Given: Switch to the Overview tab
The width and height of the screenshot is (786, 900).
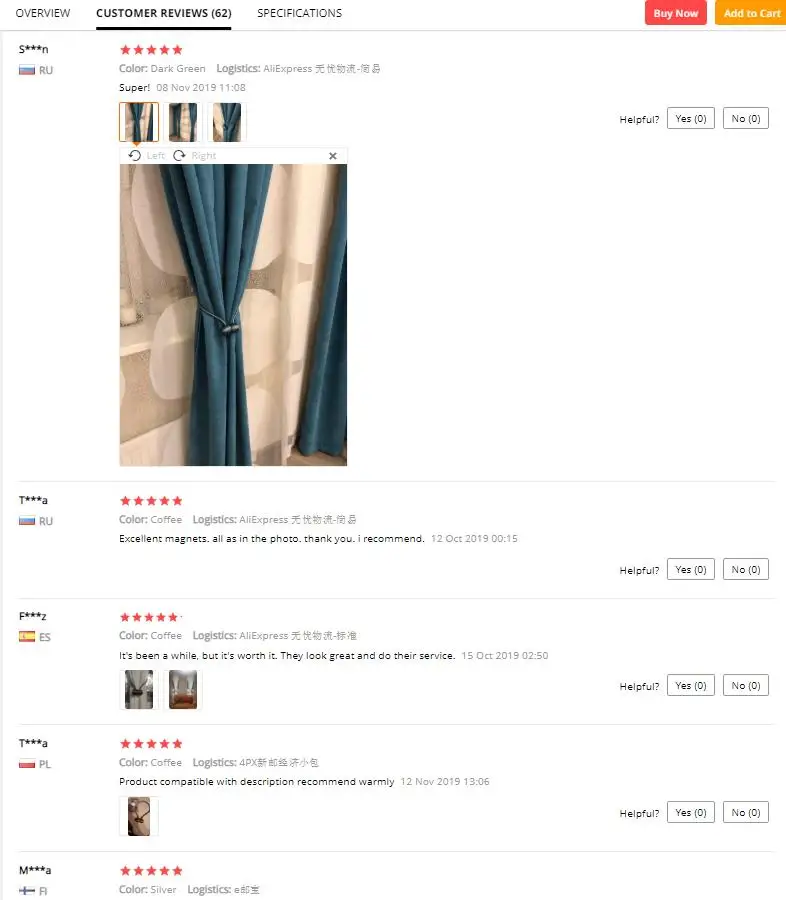Looking at the screenshot, I should tap(43, 13).
